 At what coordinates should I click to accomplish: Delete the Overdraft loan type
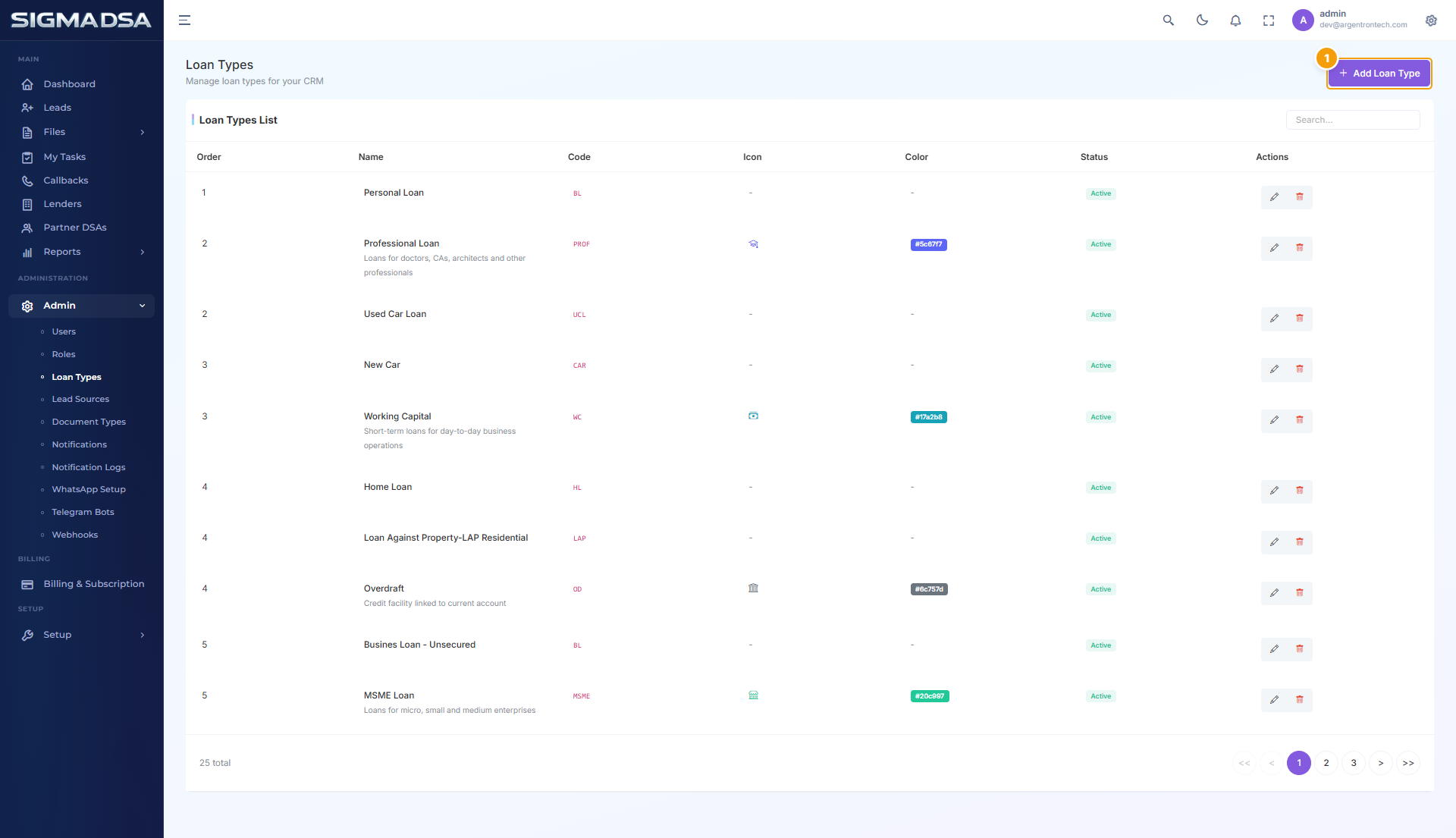point(1300,593)
